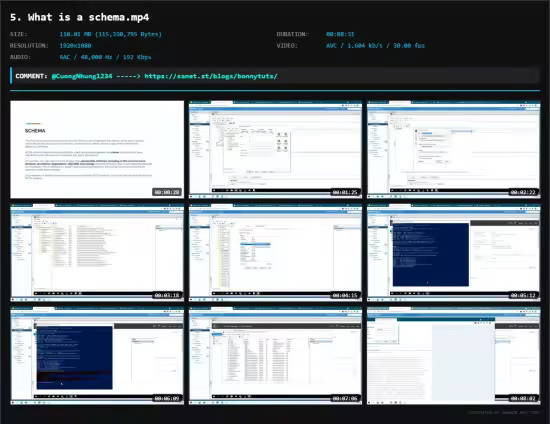Click the duration value '00:08:31'
The image size is (550, 424).
coord(340,34)
